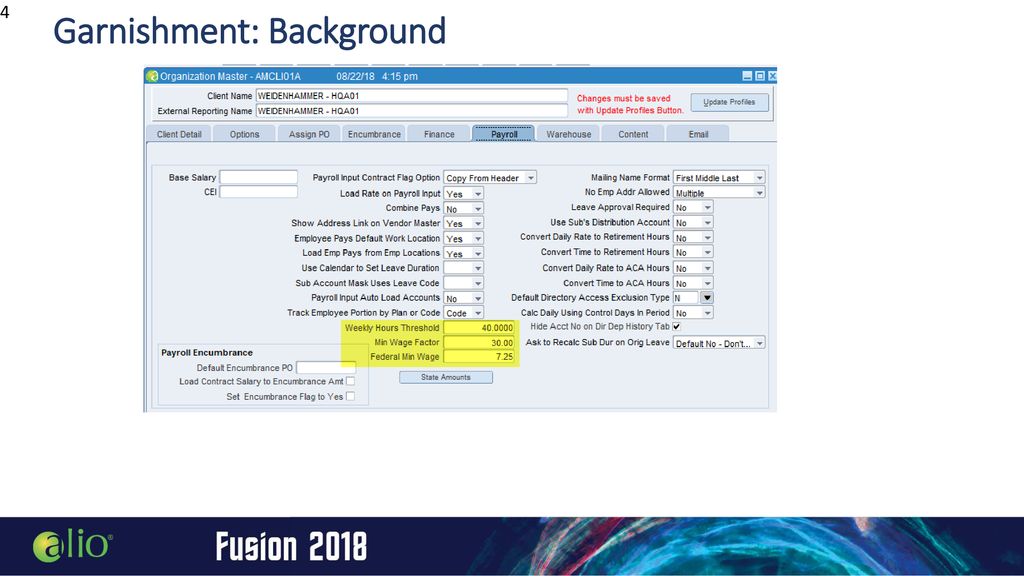1024x576 pixels.
Task: Open Employee Pays Default Work Location dropdown
Action: click(464, 238)
